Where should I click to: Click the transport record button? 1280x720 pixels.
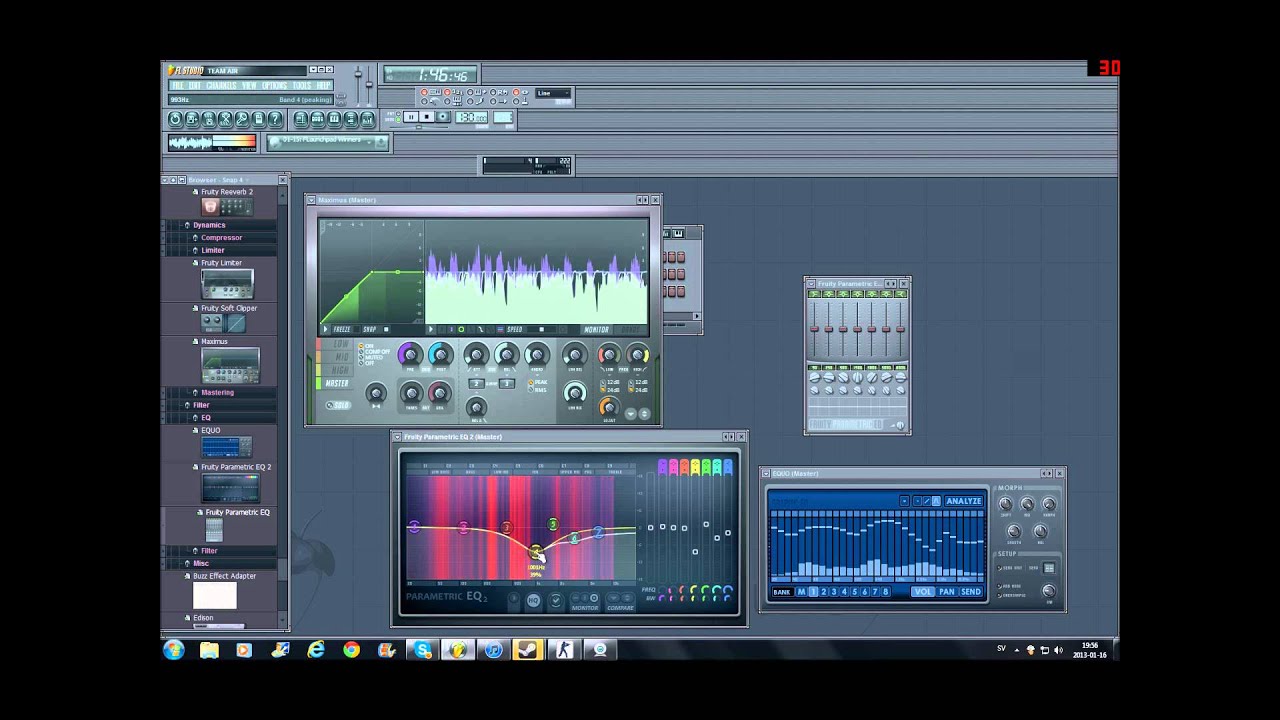point(443,116)
